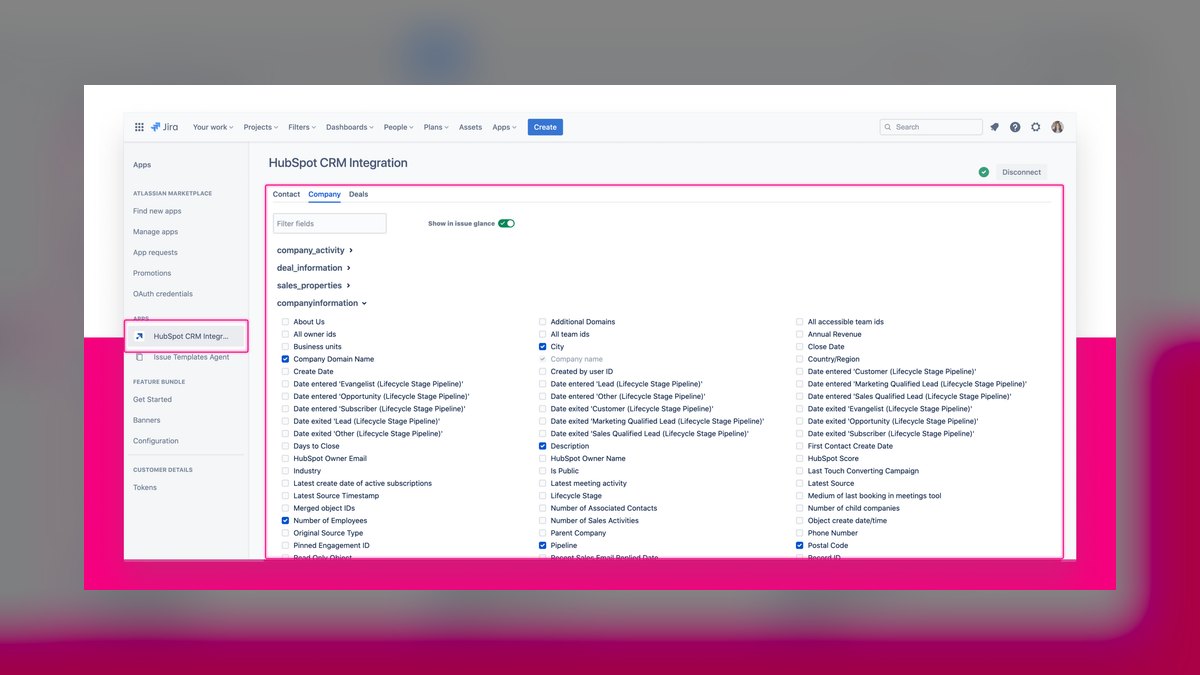The height and width of the screenshot is (675, 1200).
Task: Select the Company tab
Action: coord(324,194)
